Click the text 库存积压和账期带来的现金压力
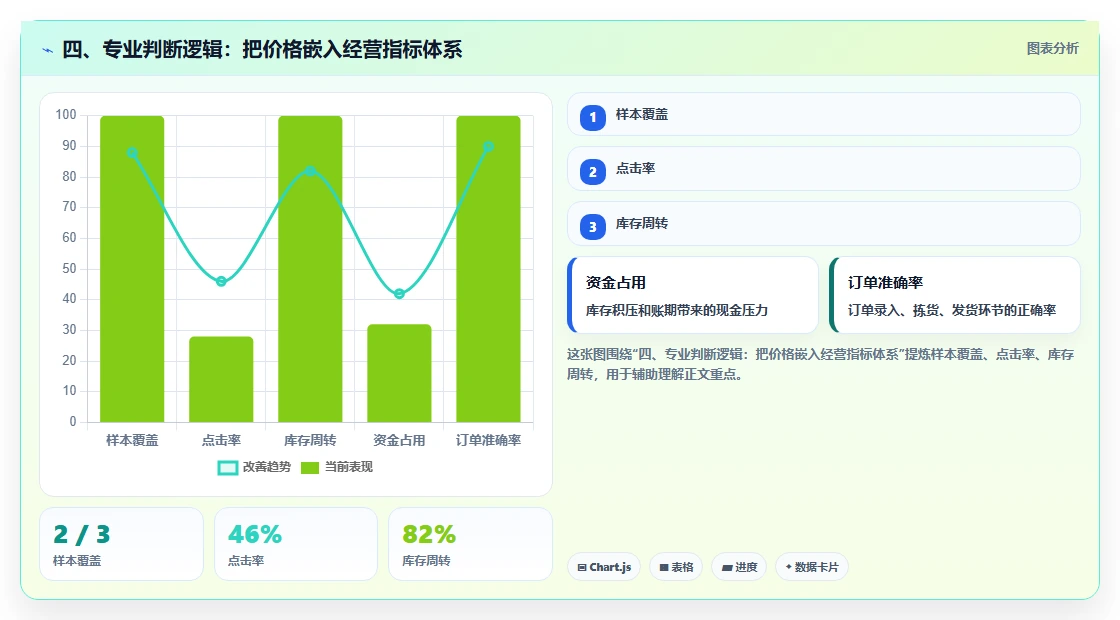 click(x=677, y=311)
